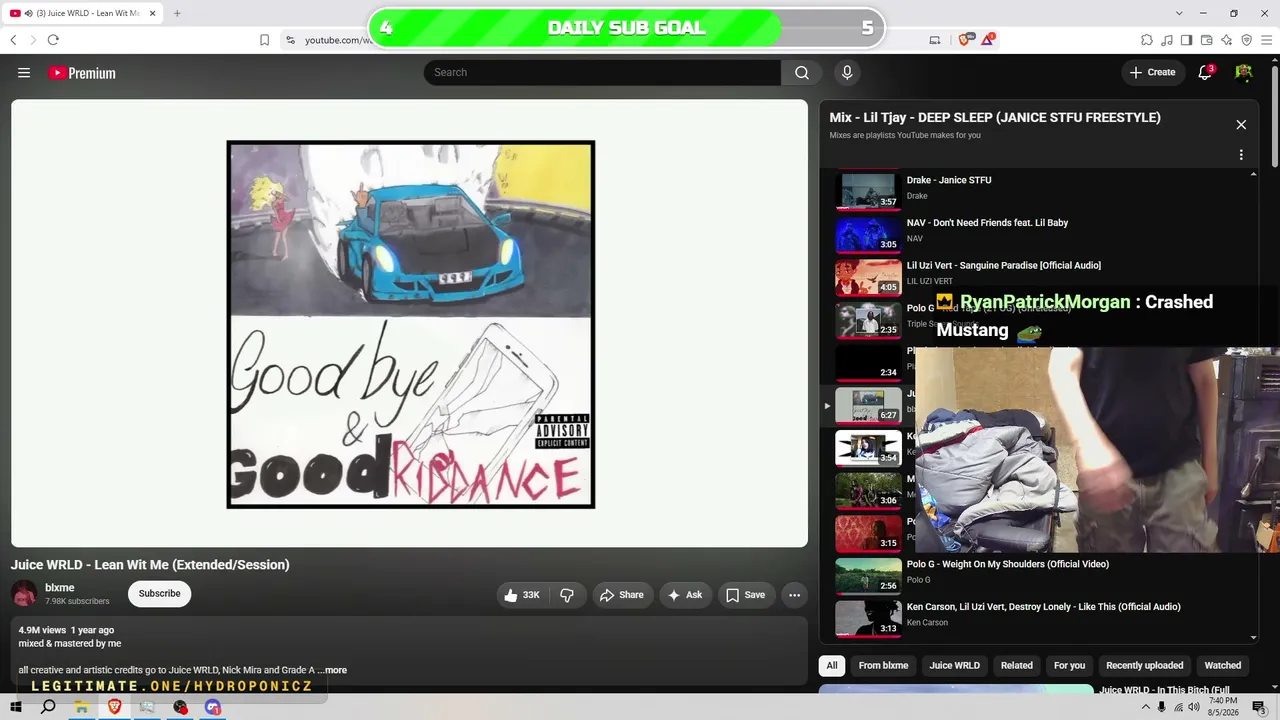The width and height of the screenshot is (1280, 720).
Task: Select the Related filter chip
Action: point(1017,665)
